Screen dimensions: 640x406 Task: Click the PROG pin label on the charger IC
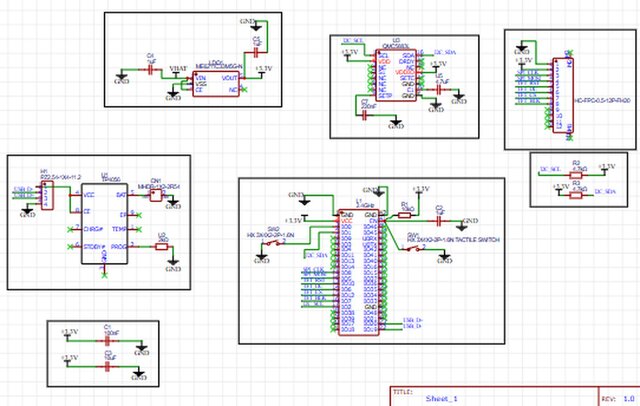point(118,246)
